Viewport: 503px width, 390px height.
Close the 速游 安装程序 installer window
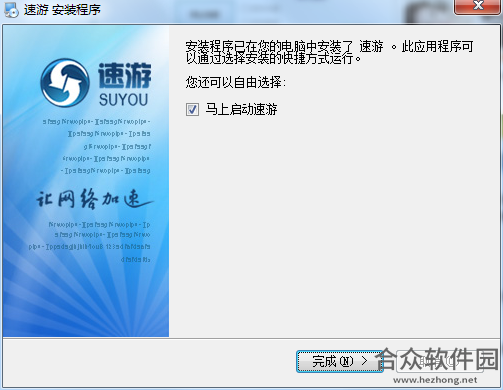point(477,6)
